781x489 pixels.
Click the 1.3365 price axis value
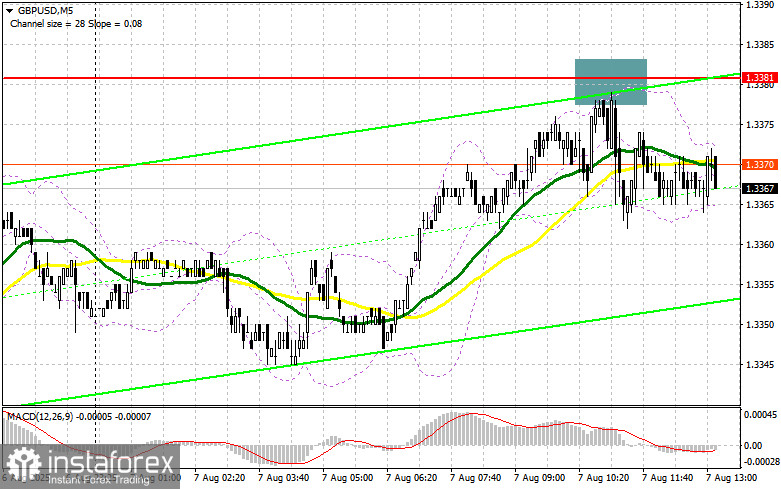pos(760,205)
